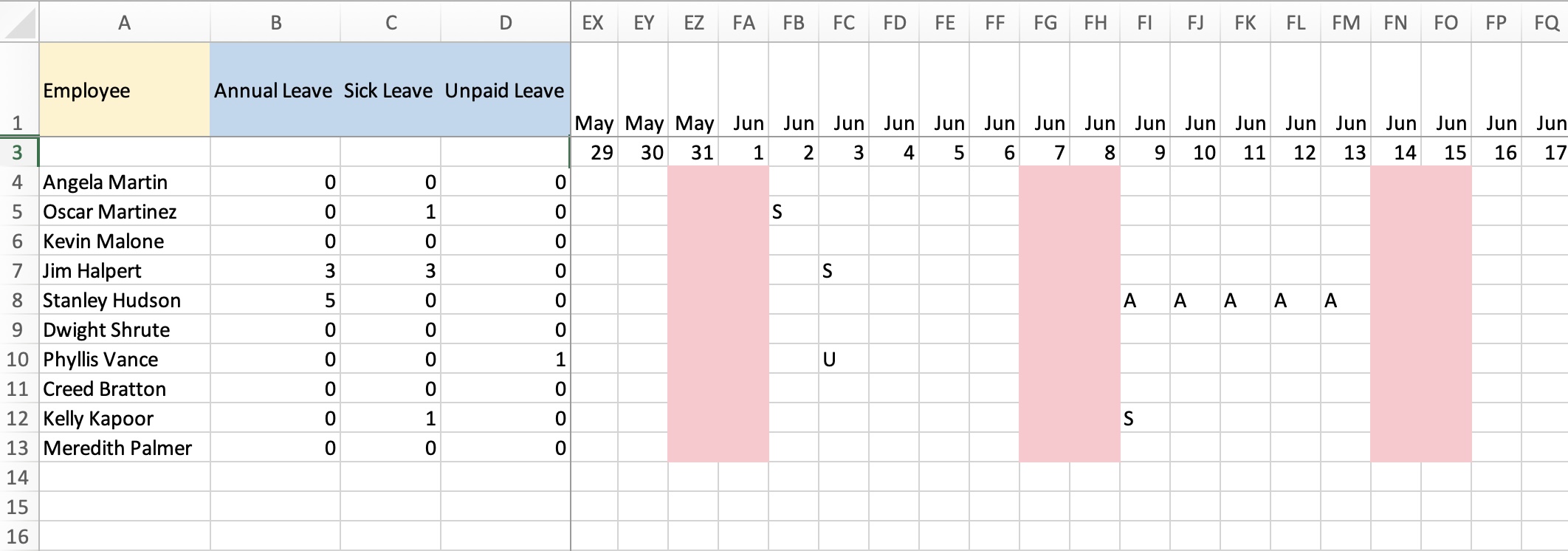Screen dimensions: 1568x551
Task: Click Jim Halpert's annual leave value
Action: 275,270
